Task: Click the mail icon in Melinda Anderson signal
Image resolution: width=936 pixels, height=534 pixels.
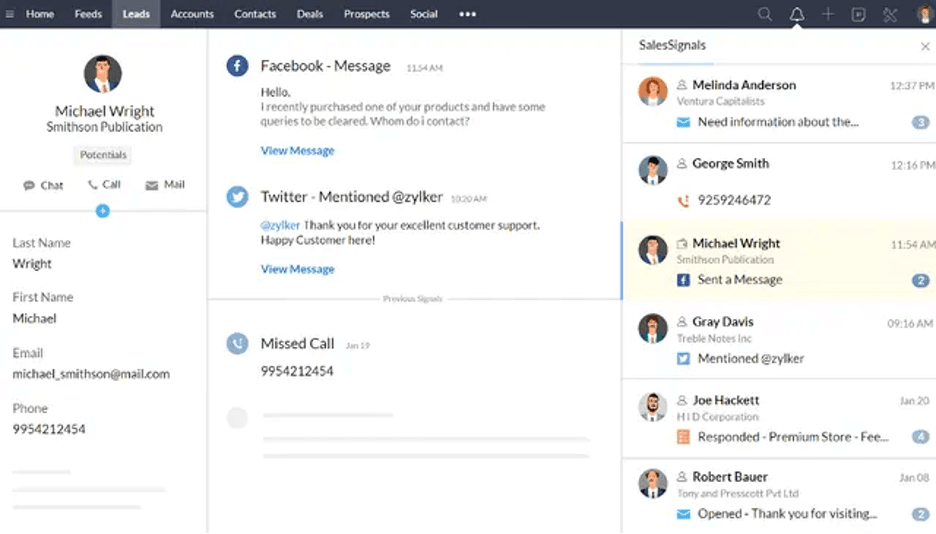Action: click(683, 122)
